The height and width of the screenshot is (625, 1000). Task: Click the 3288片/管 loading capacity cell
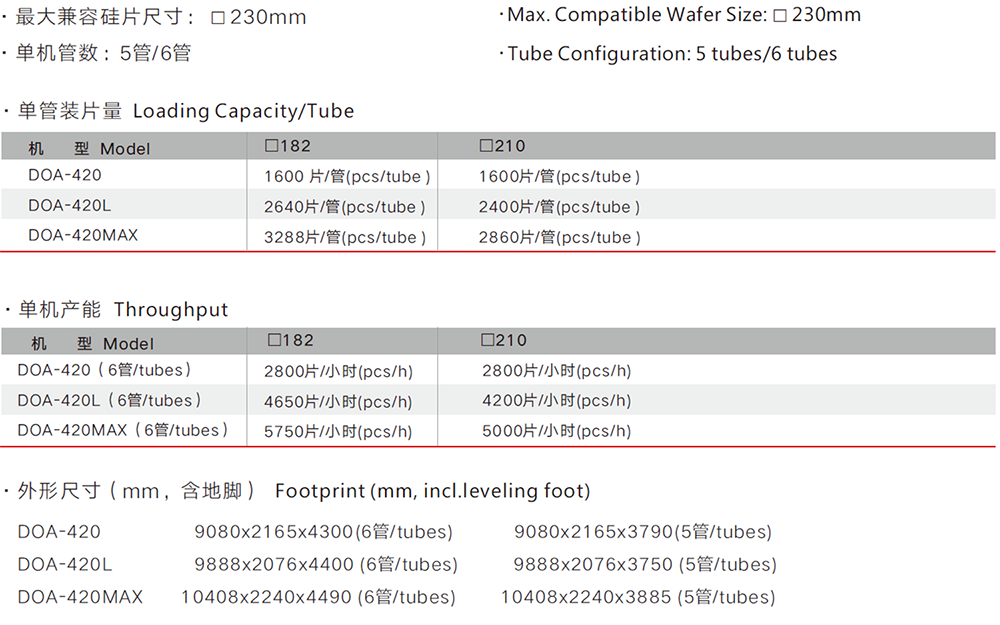(x=345, y=238)
